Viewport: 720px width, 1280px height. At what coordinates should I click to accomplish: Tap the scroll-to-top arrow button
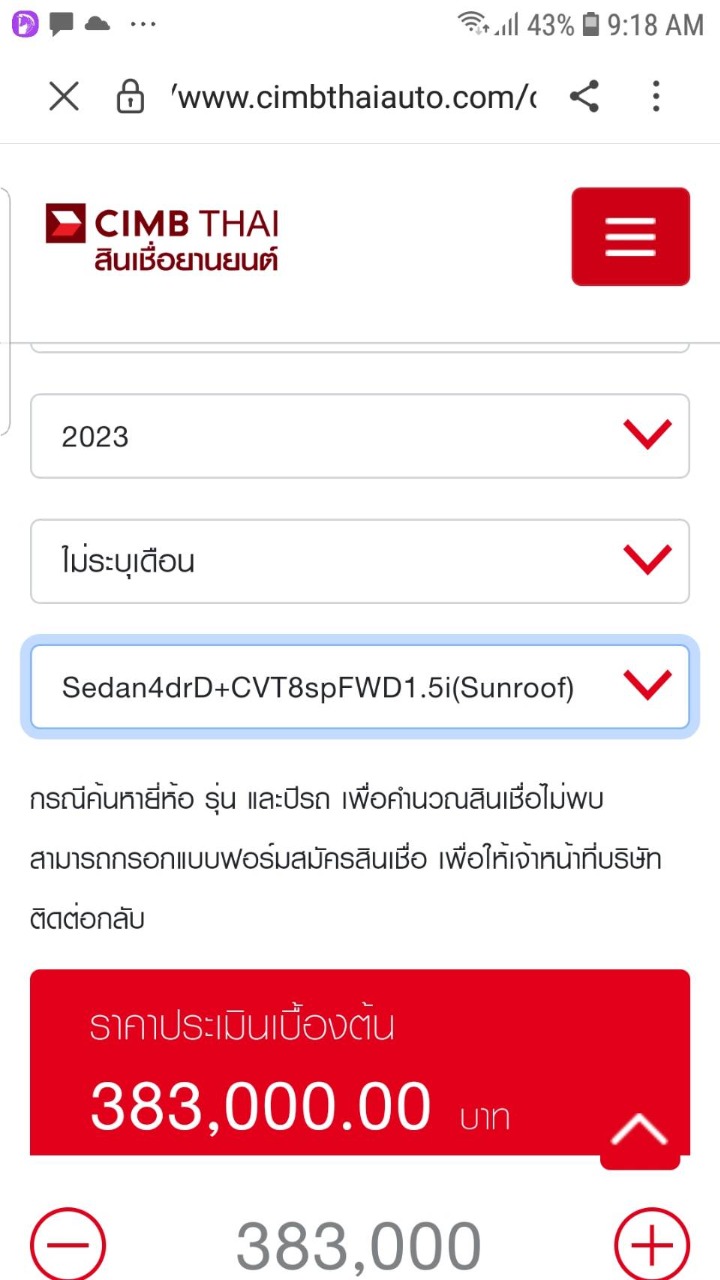pyautogui.click(x=639, y=1131)
